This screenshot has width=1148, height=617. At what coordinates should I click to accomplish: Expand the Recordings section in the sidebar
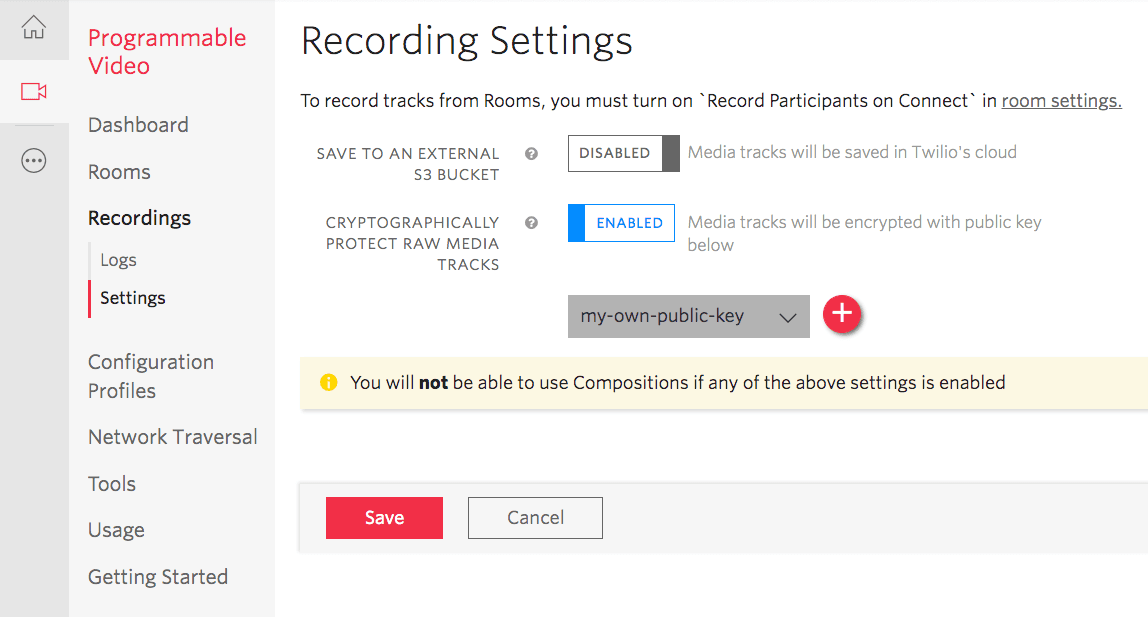(x=139, y=217)
